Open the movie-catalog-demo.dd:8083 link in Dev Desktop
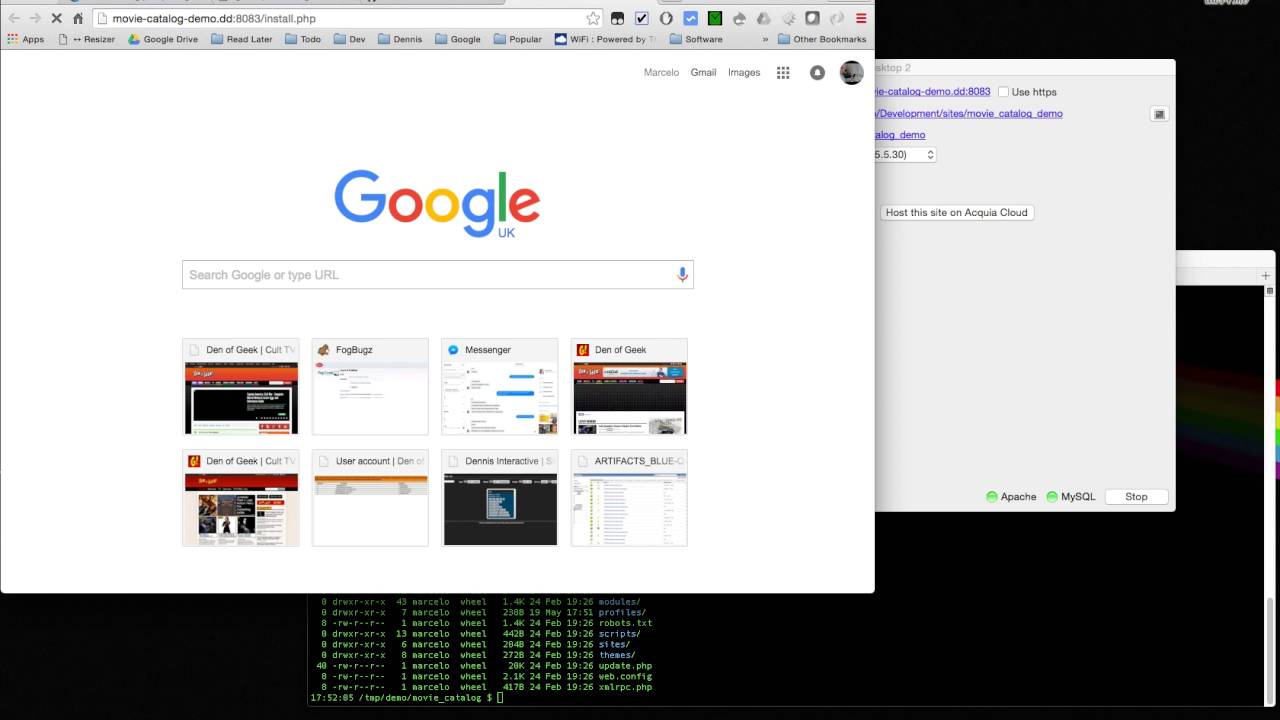The width and height of the screenshot is (1280, 720). 933,92
